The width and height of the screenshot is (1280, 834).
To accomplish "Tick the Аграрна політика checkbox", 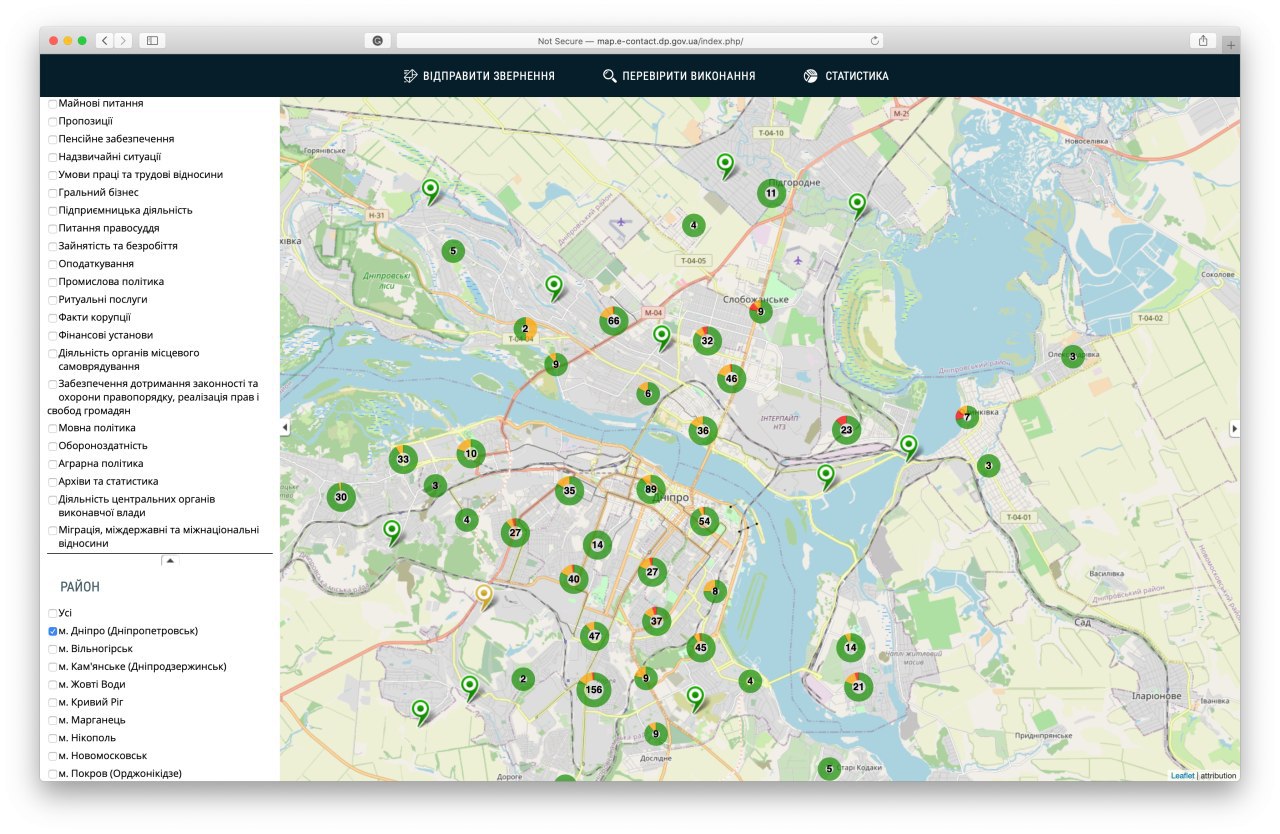I will [x=53, y=465].
